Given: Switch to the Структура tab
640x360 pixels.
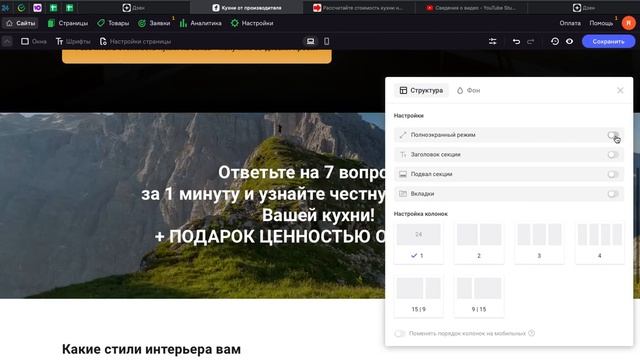Looking at the screenshot, I should click(x=421, y=90).
